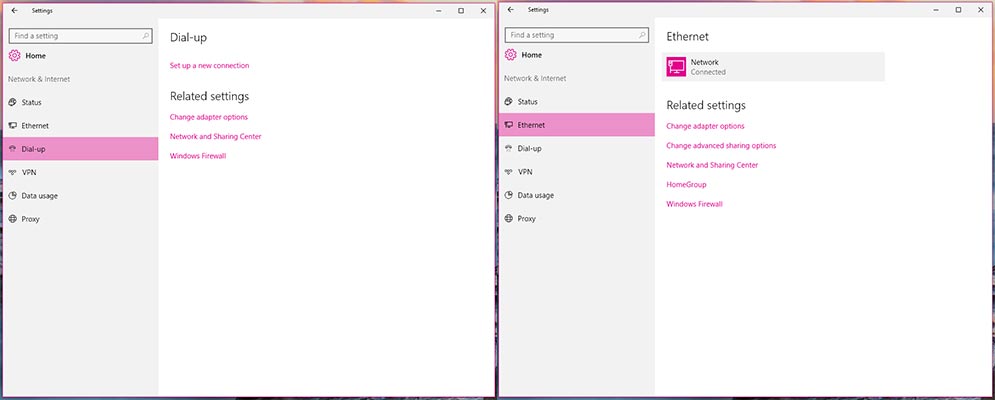This screenshot has height=400, width=995.
Task: Click Proxy globe icon in right window
Action: (508, 218)
